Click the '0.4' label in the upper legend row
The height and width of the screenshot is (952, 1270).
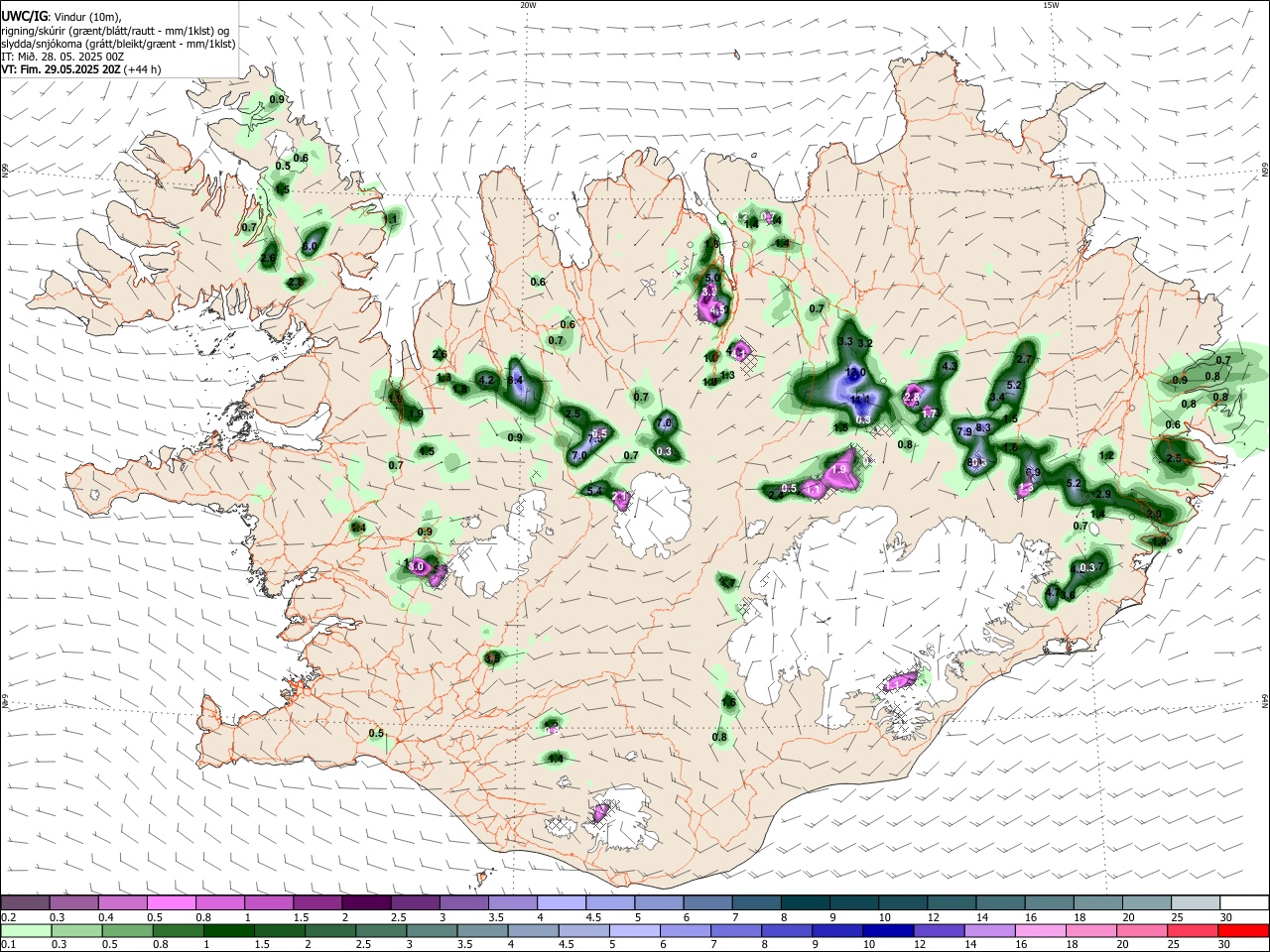tap(106, 917)
